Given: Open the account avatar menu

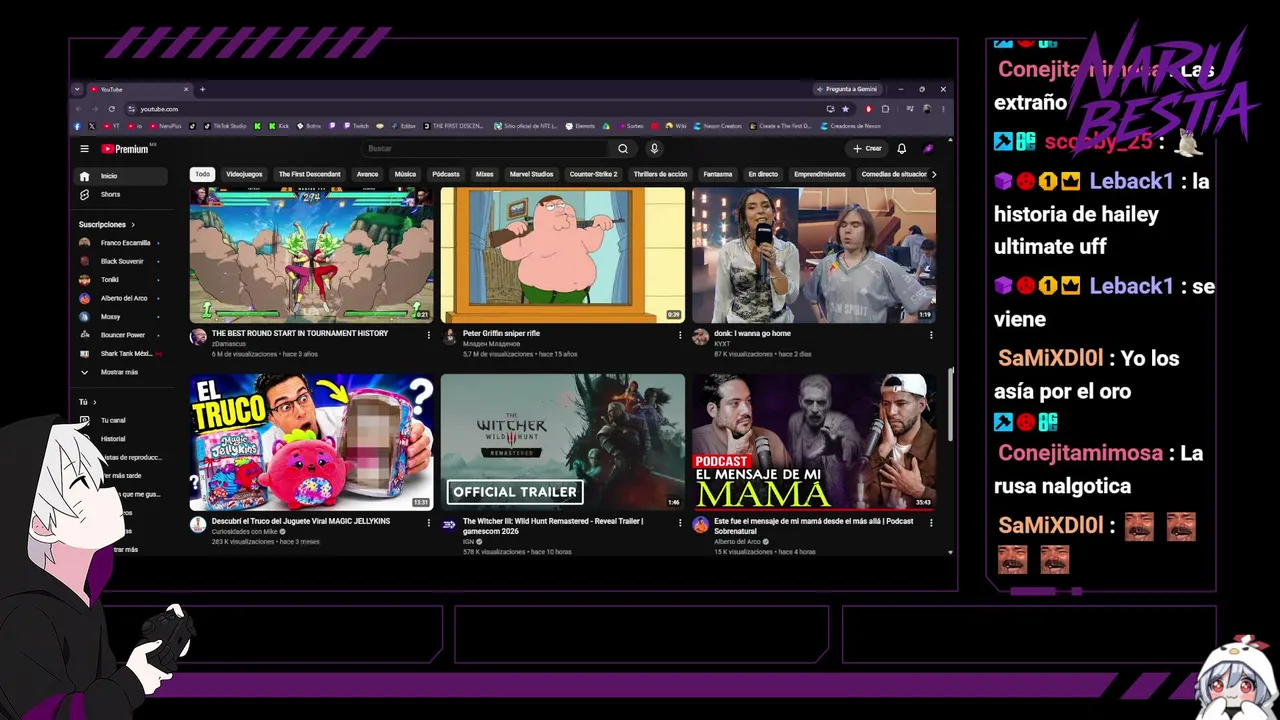Looking at the screenshot, I should (x=928, y=149).
